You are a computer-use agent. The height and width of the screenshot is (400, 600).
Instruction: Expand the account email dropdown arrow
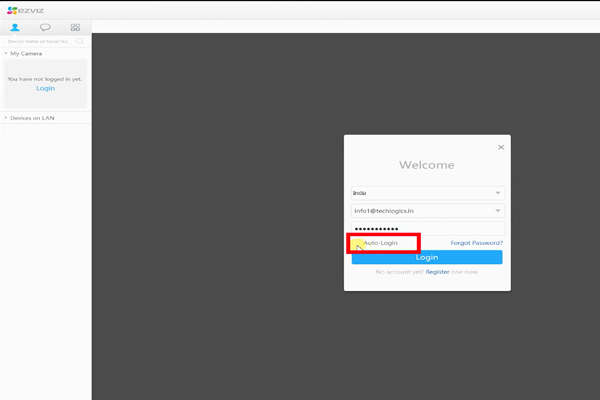click(x=497, y=211)
